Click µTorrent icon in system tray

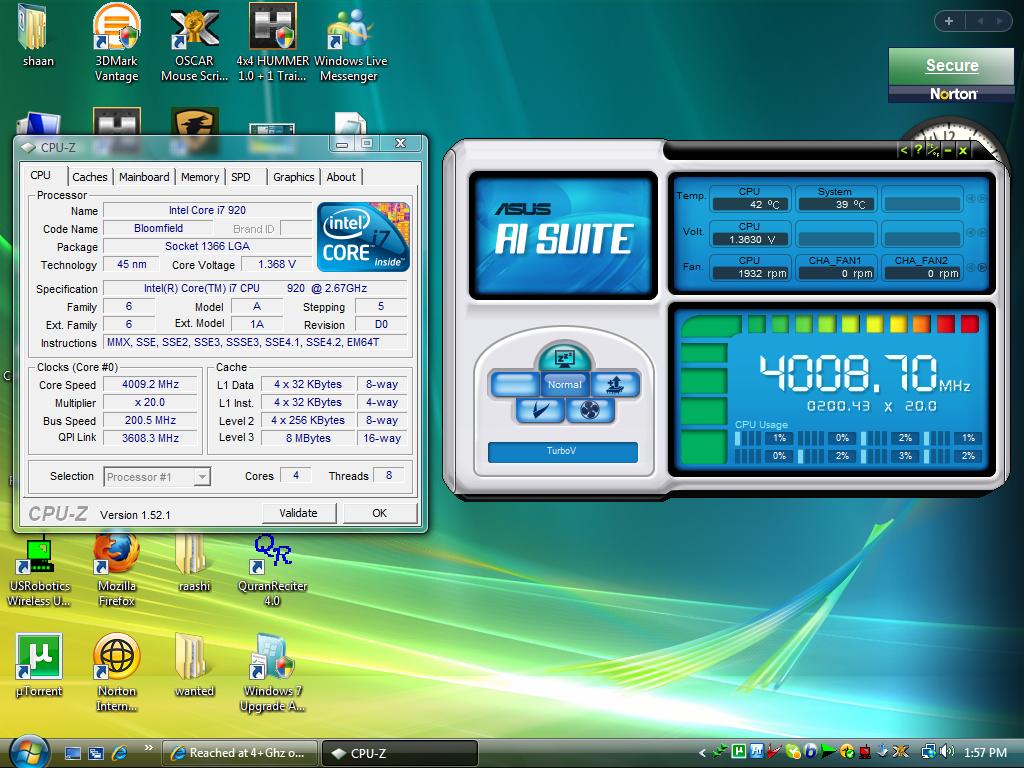click(739, 752)
